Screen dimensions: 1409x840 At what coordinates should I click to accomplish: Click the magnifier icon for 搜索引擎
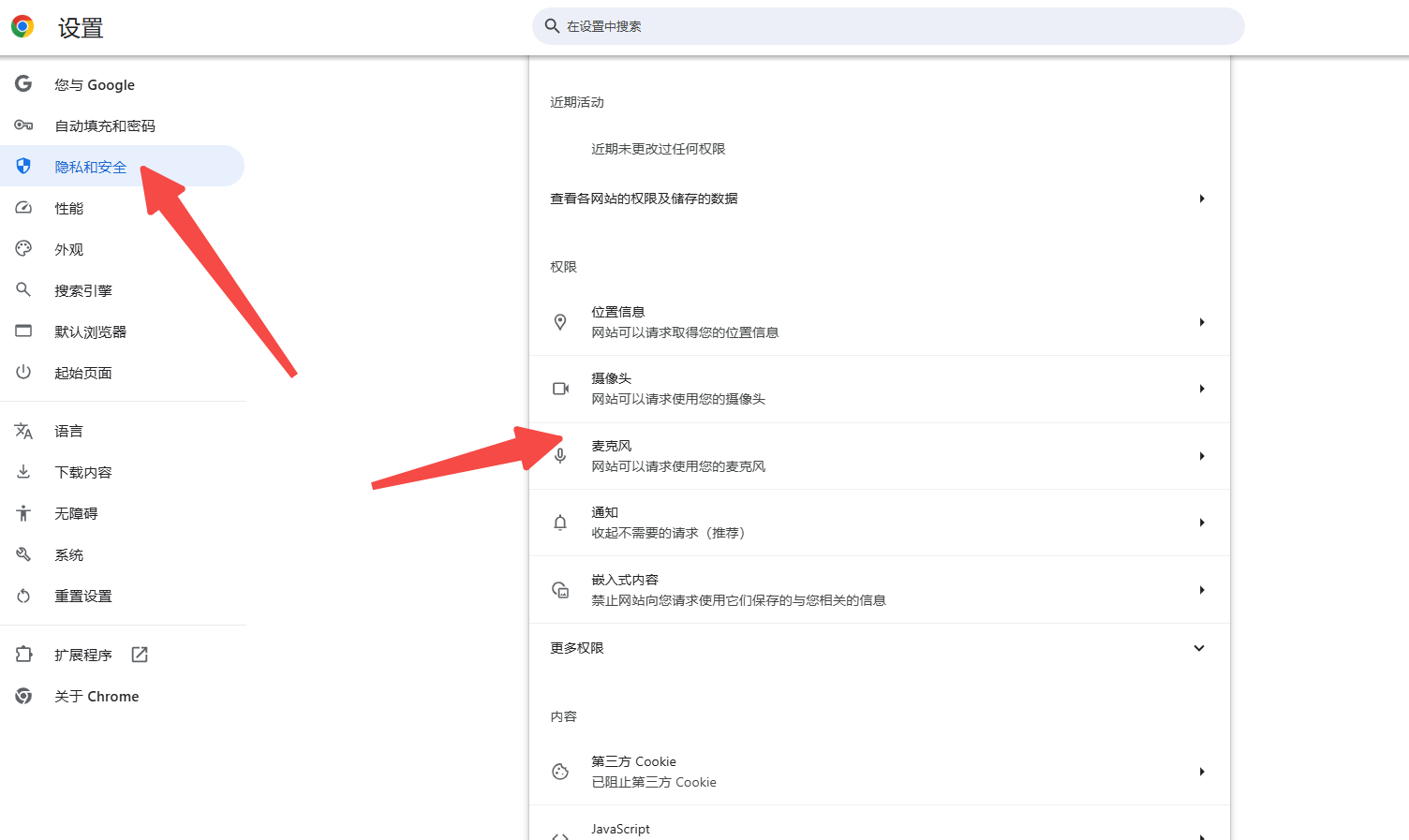tap(23, 289)
